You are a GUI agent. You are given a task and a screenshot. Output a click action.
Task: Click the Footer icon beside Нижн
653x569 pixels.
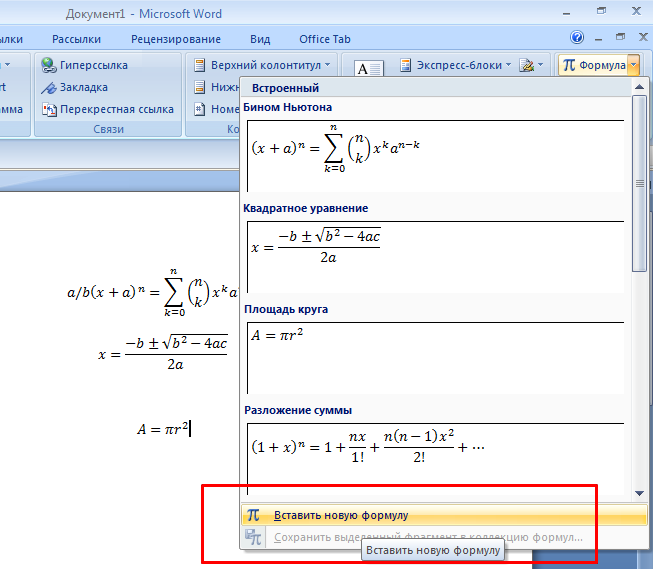pyautogui.click(x=200, y=87)
